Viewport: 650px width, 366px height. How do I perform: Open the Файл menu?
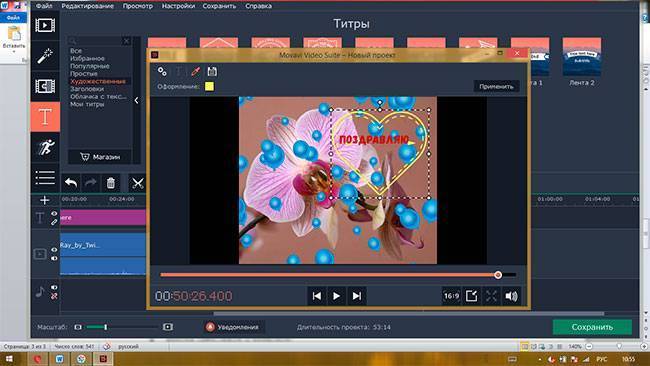point(44,6)
